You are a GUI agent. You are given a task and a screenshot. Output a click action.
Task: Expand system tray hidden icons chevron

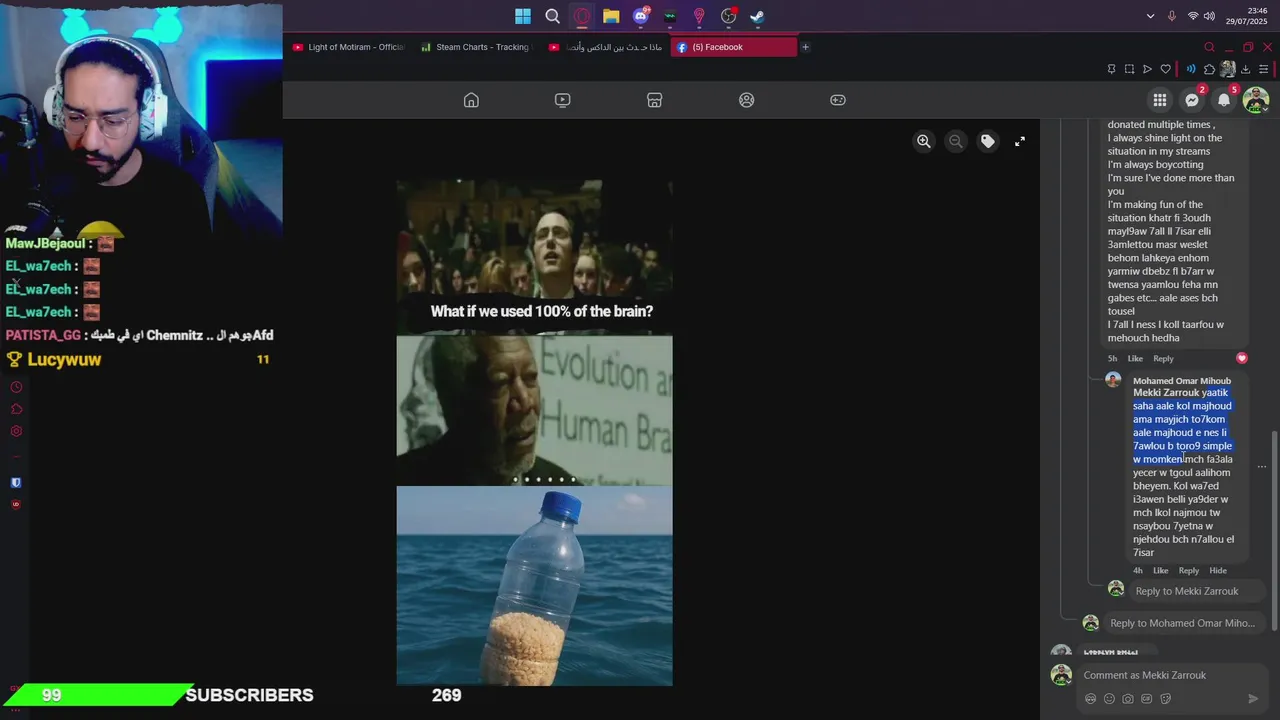point(1151,16)
